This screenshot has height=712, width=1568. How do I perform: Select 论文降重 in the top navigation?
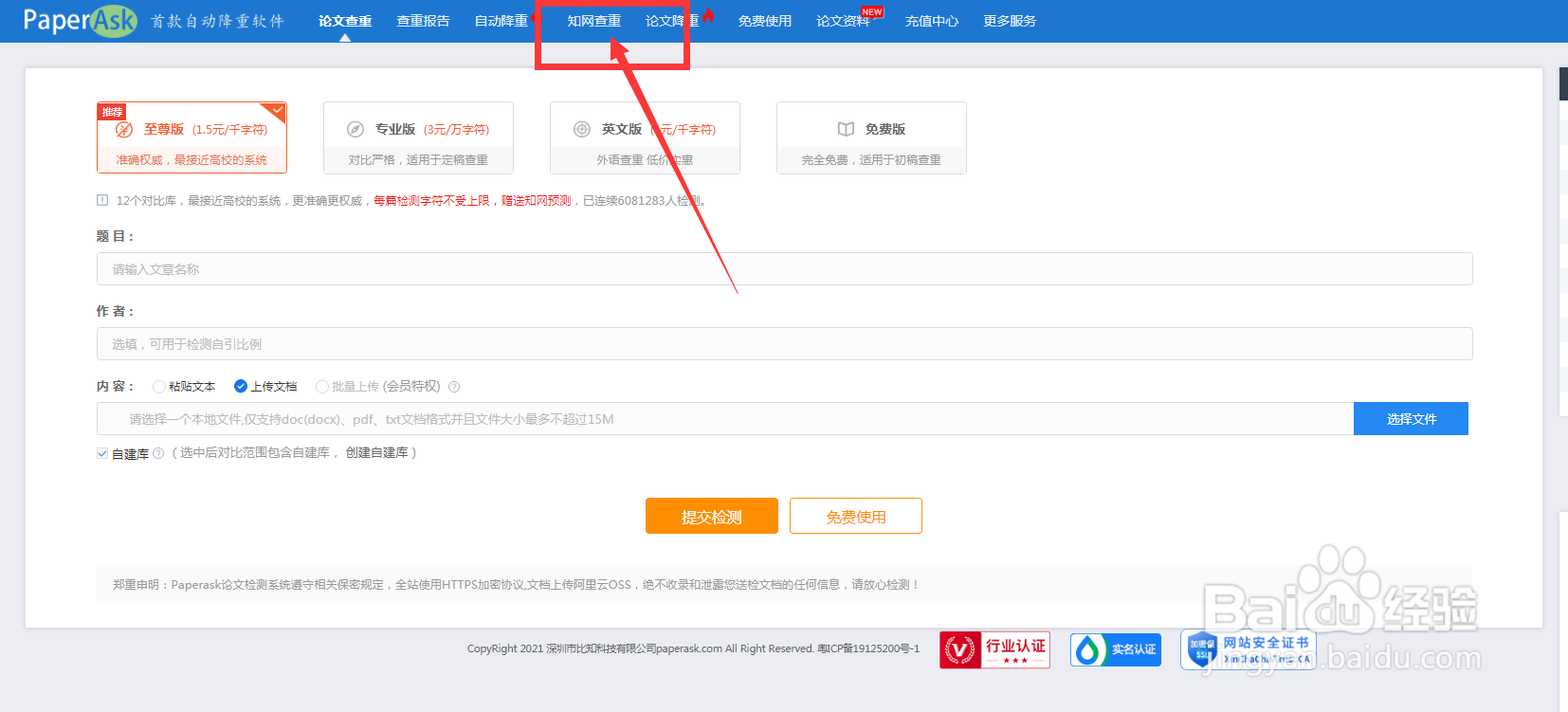(672, 21)
